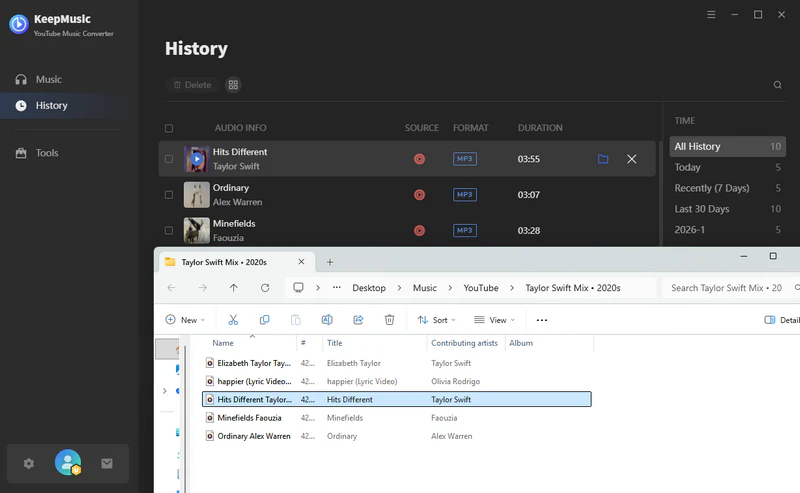Go forward in File Explorer

pyautogui.click(x=203, y=288)
